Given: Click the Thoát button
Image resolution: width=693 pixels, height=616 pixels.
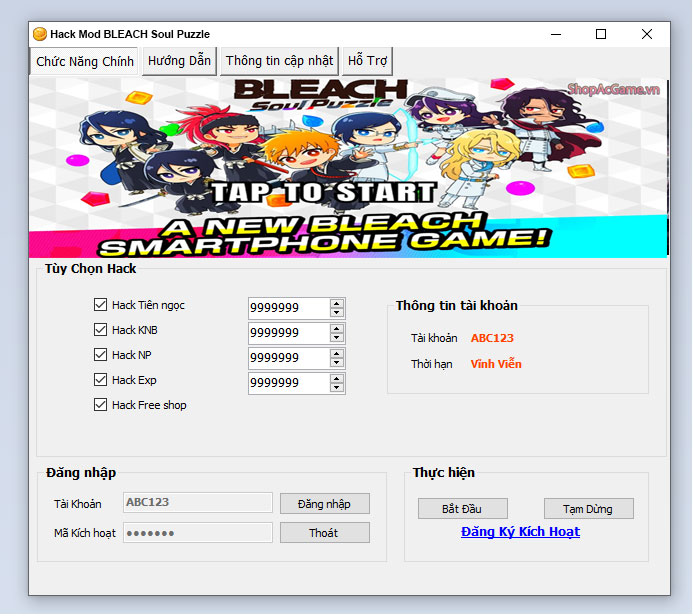Looking at the screenshot, I should (x=324, y=532).
